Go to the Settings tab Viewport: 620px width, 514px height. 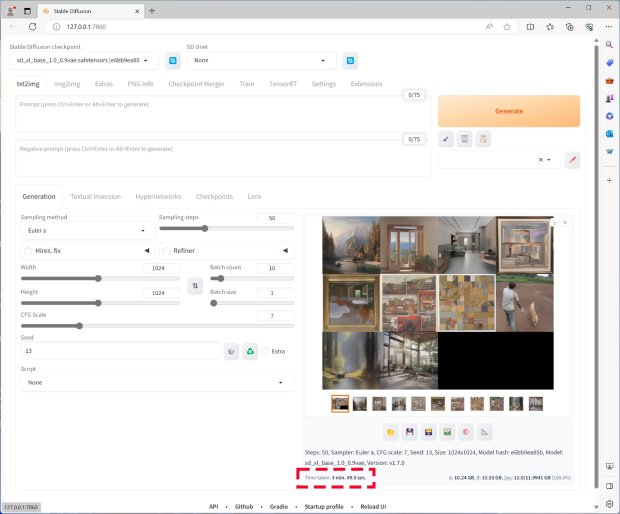(x=323, y=84)
